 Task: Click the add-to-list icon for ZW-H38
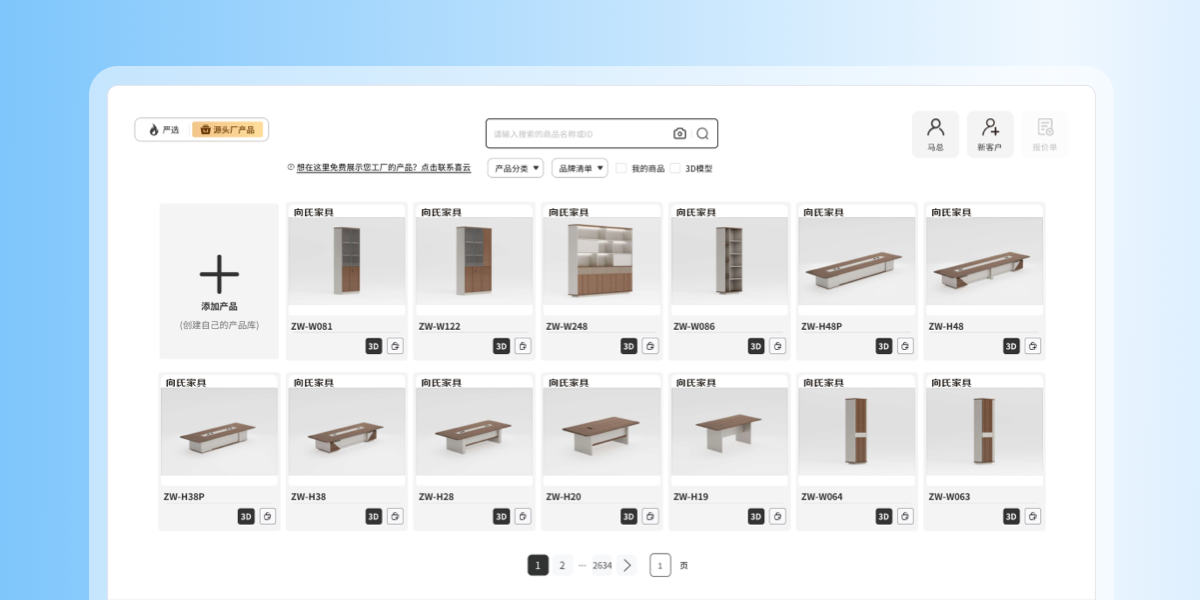tap(395, 516)
